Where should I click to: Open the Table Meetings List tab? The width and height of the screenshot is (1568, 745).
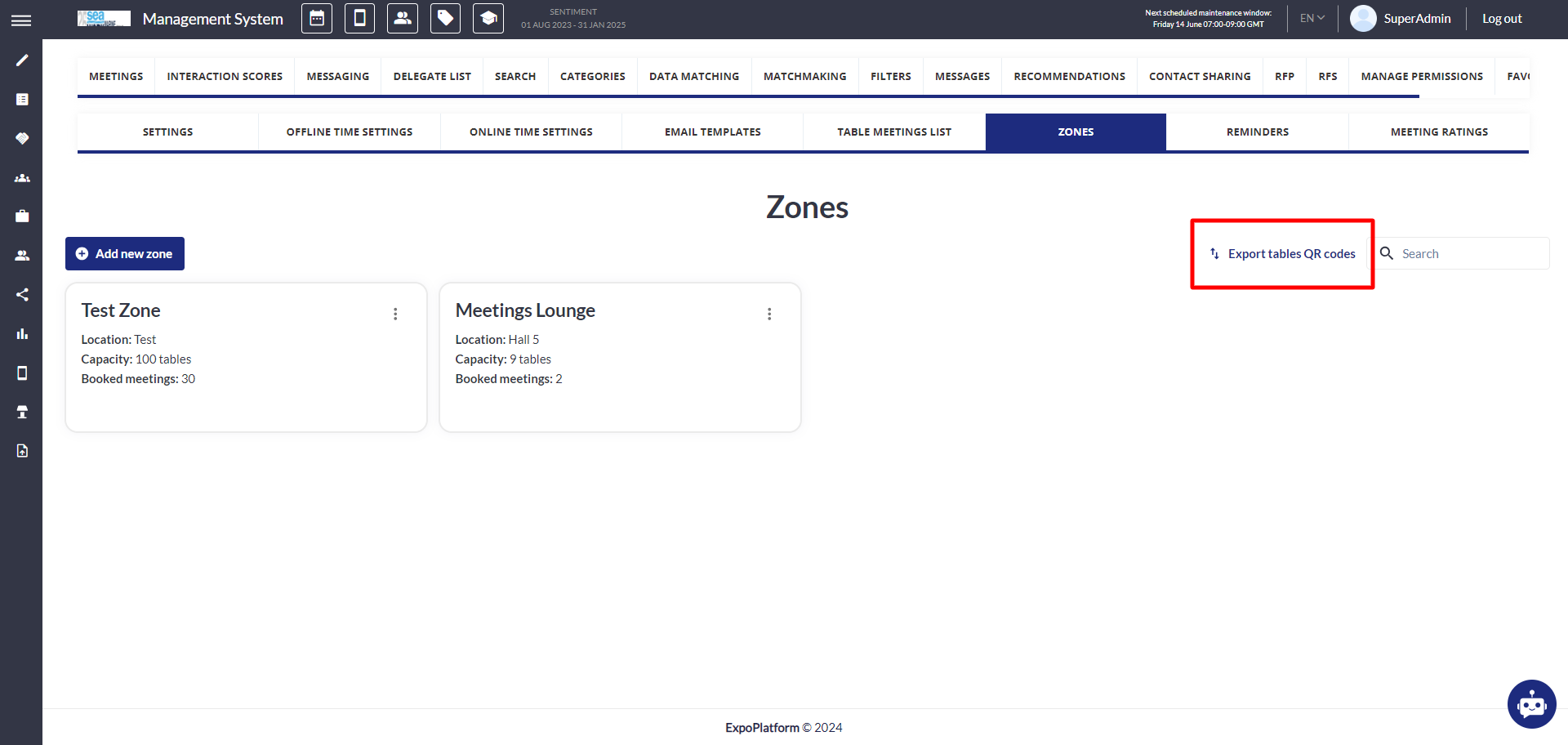click(894, 132)
